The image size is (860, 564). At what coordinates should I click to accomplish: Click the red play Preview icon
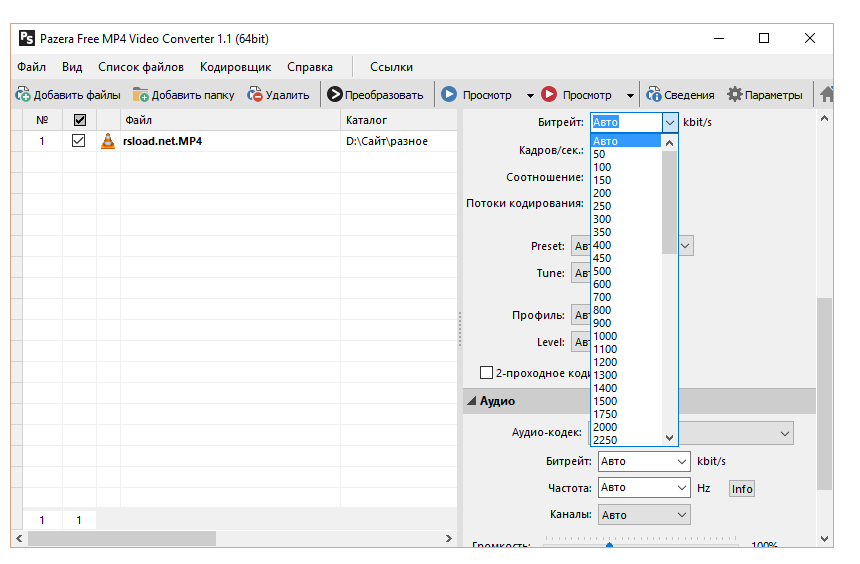[548, 94]
